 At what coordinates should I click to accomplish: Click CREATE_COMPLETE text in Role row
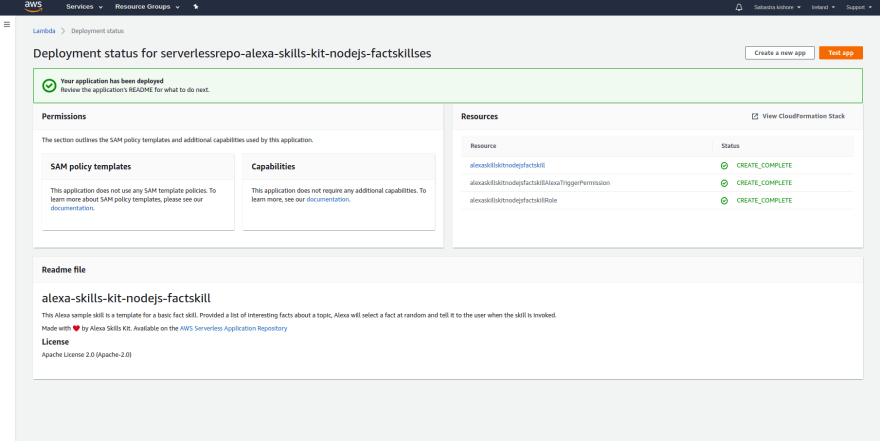[764, 200]
